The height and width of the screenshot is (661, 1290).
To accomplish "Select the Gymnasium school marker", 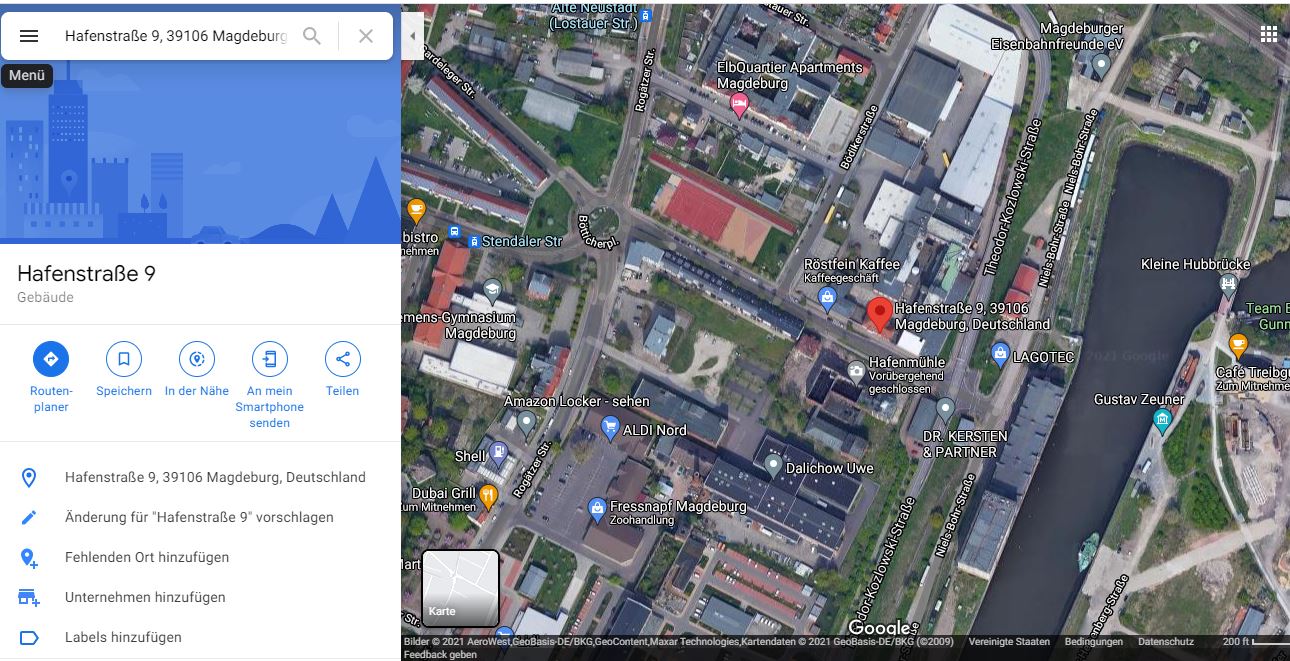I will [x=491, y=292].
